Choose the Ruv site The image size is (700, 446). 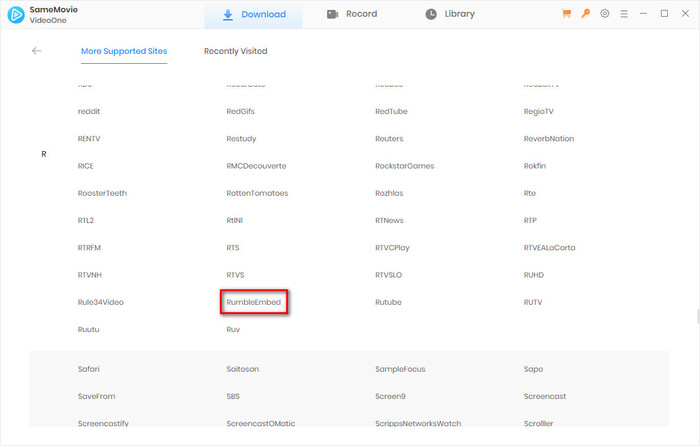(x=233, y=329)
